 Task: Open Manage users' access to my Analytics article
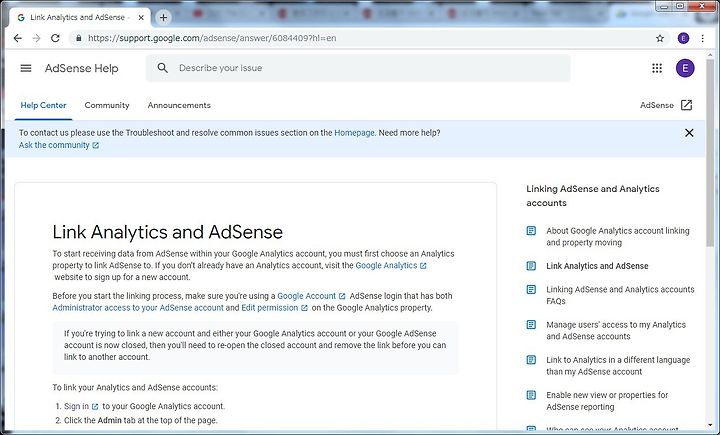click(616, 331)
